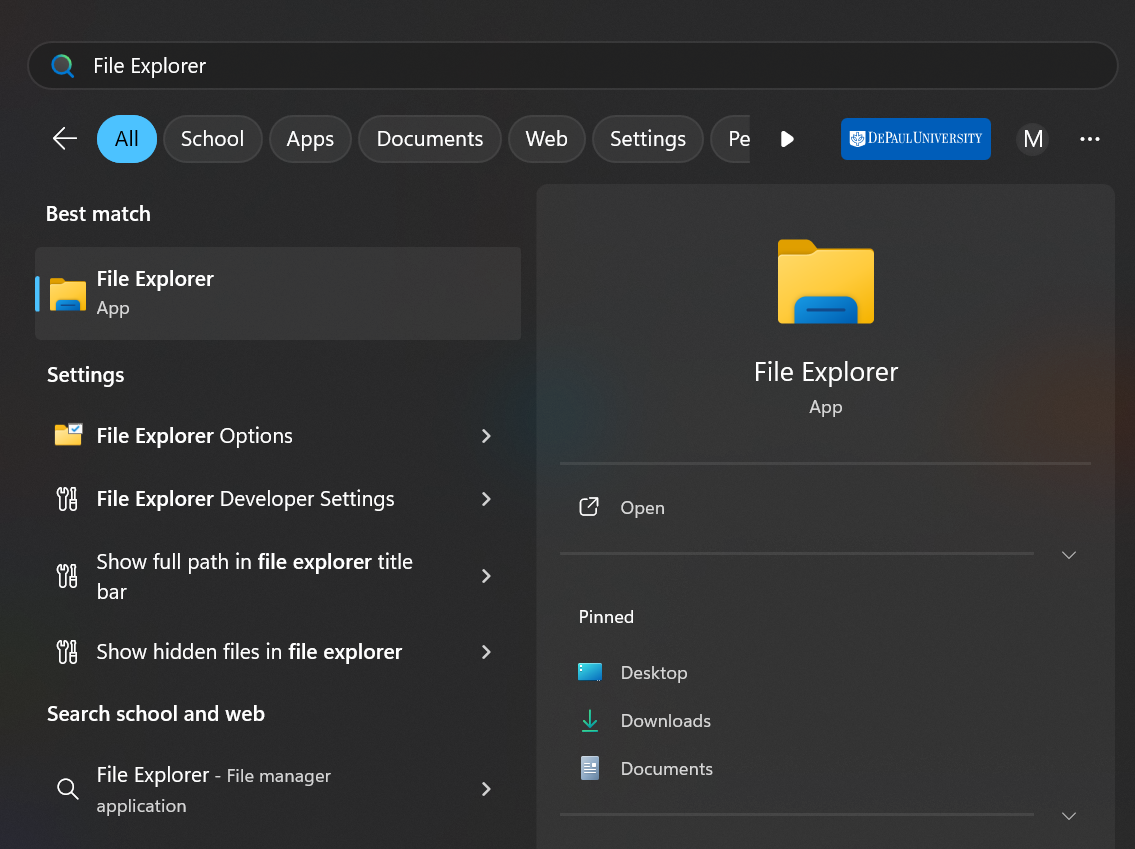
Task: Switch to the Documents filter tab
Action: pyautogui.click(x=429, y=139)
